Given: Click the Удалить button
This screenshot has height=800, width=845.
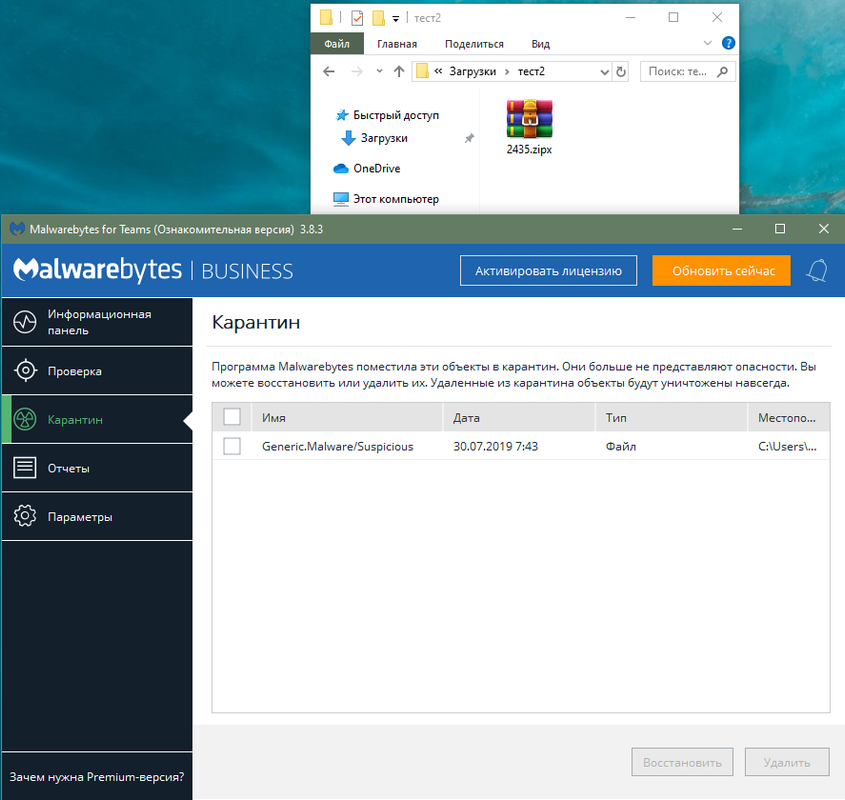Looking at the screenshot, I should (787, 762).
